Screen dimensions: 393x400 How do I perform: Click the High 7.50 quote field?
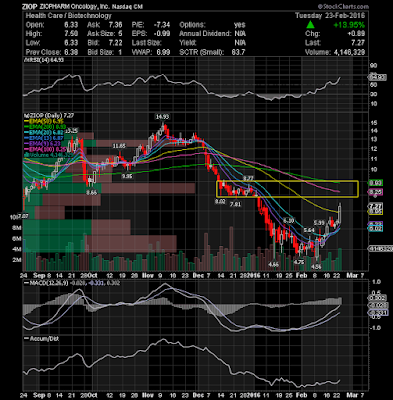[x=52, y=34]
